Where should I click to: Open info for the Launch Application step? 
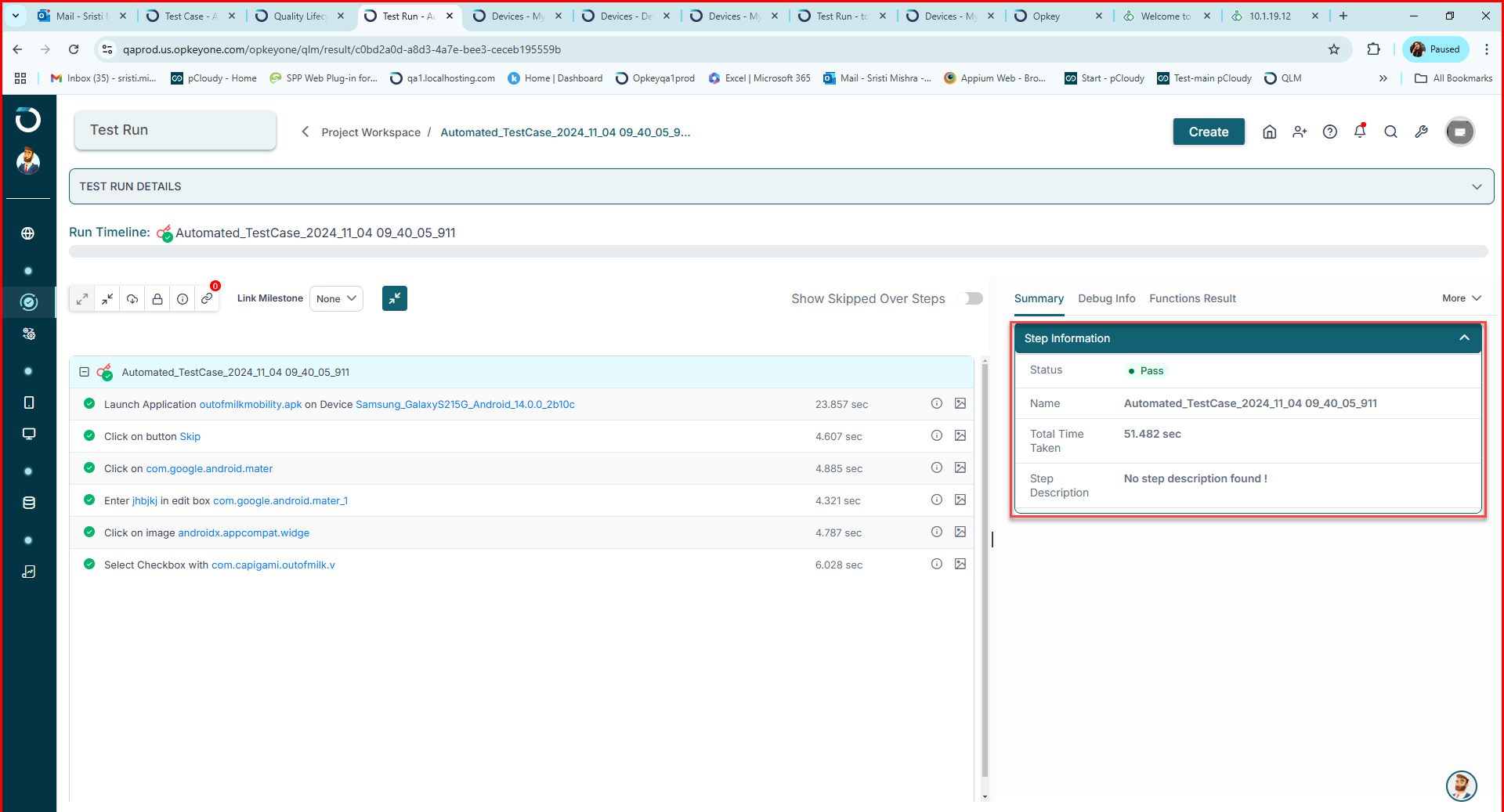pyautogui.click(x=937, y=403)
